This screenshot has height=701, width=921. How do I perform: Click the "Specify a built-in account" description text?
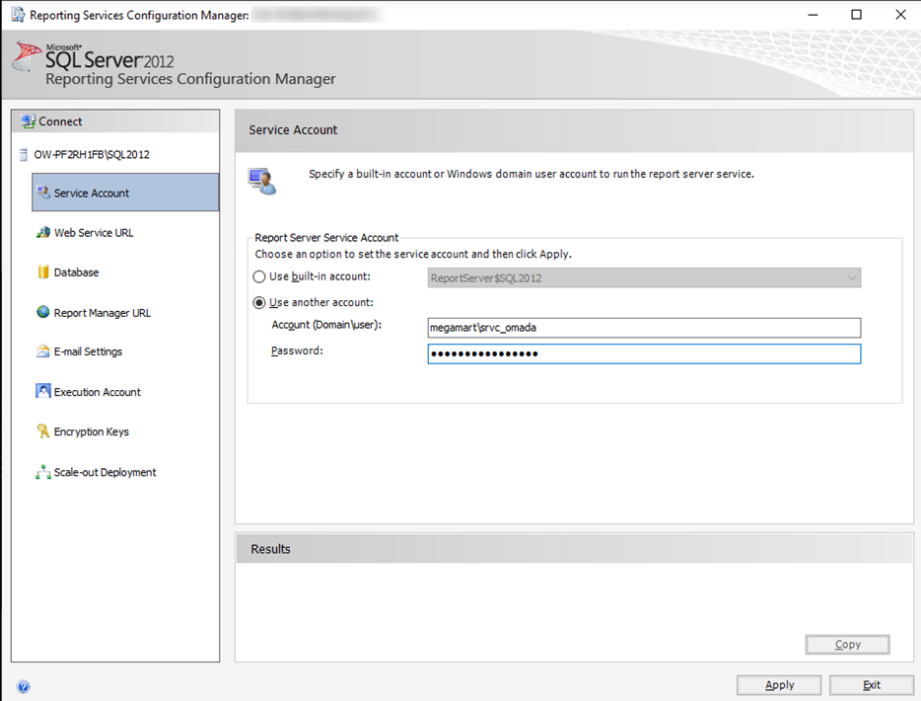tap(532, 174)
